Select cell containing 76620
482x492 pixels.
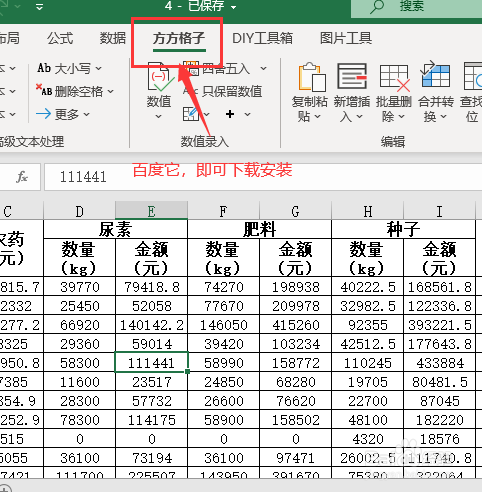pos(295,401)
